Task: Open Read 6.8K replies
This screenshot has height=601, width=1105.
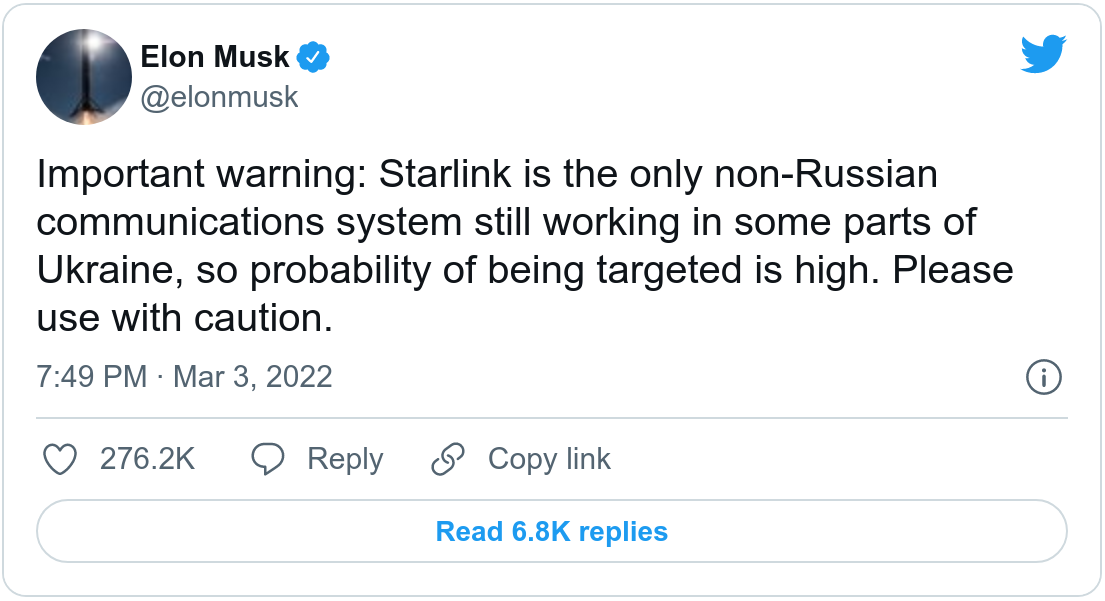Action: coord(552,531)
